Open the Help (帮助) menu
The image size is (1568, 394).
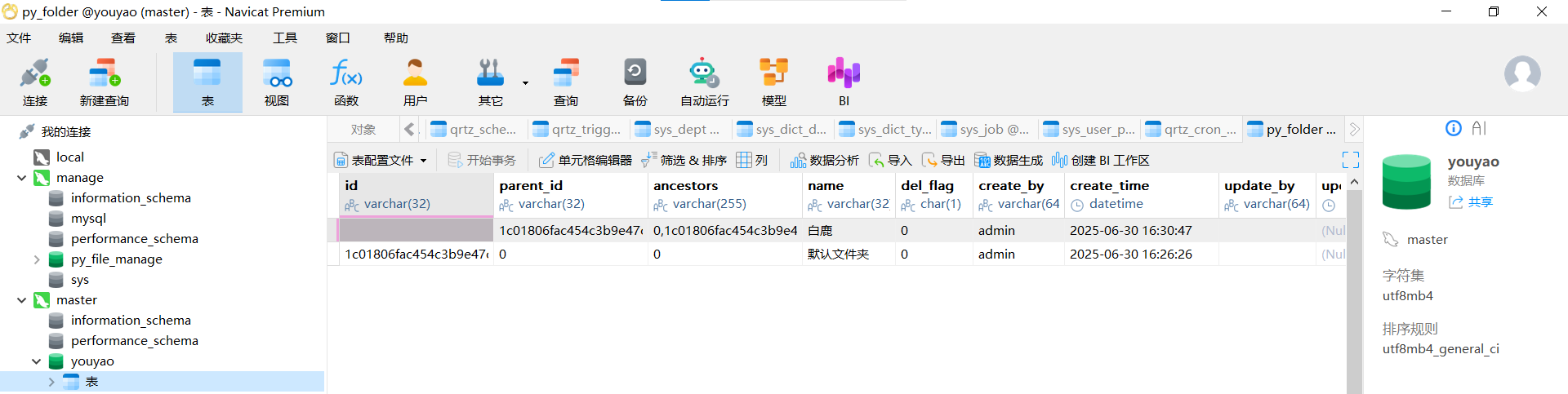[396, 38]
